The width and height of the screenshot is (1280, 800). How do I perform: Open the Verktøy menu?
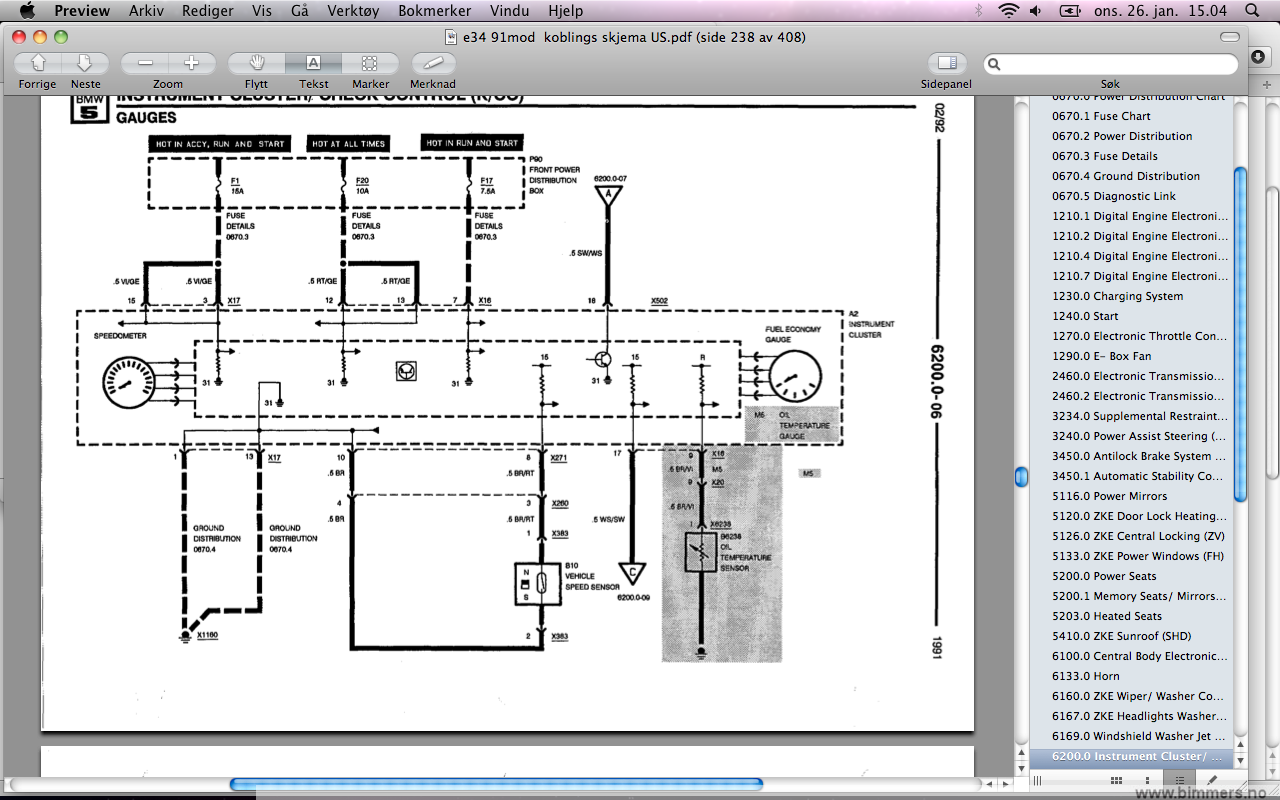coord(355,10)
